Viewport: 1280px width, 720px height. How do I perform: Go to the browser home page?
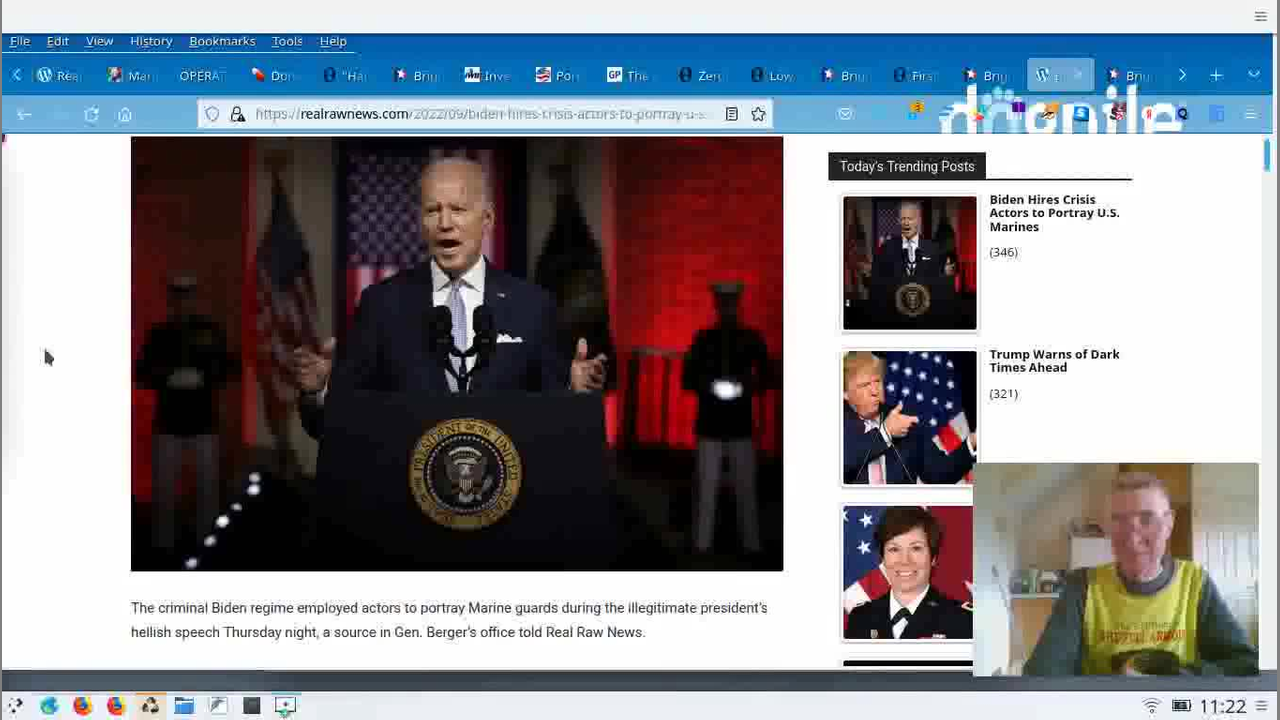point(125,115)
